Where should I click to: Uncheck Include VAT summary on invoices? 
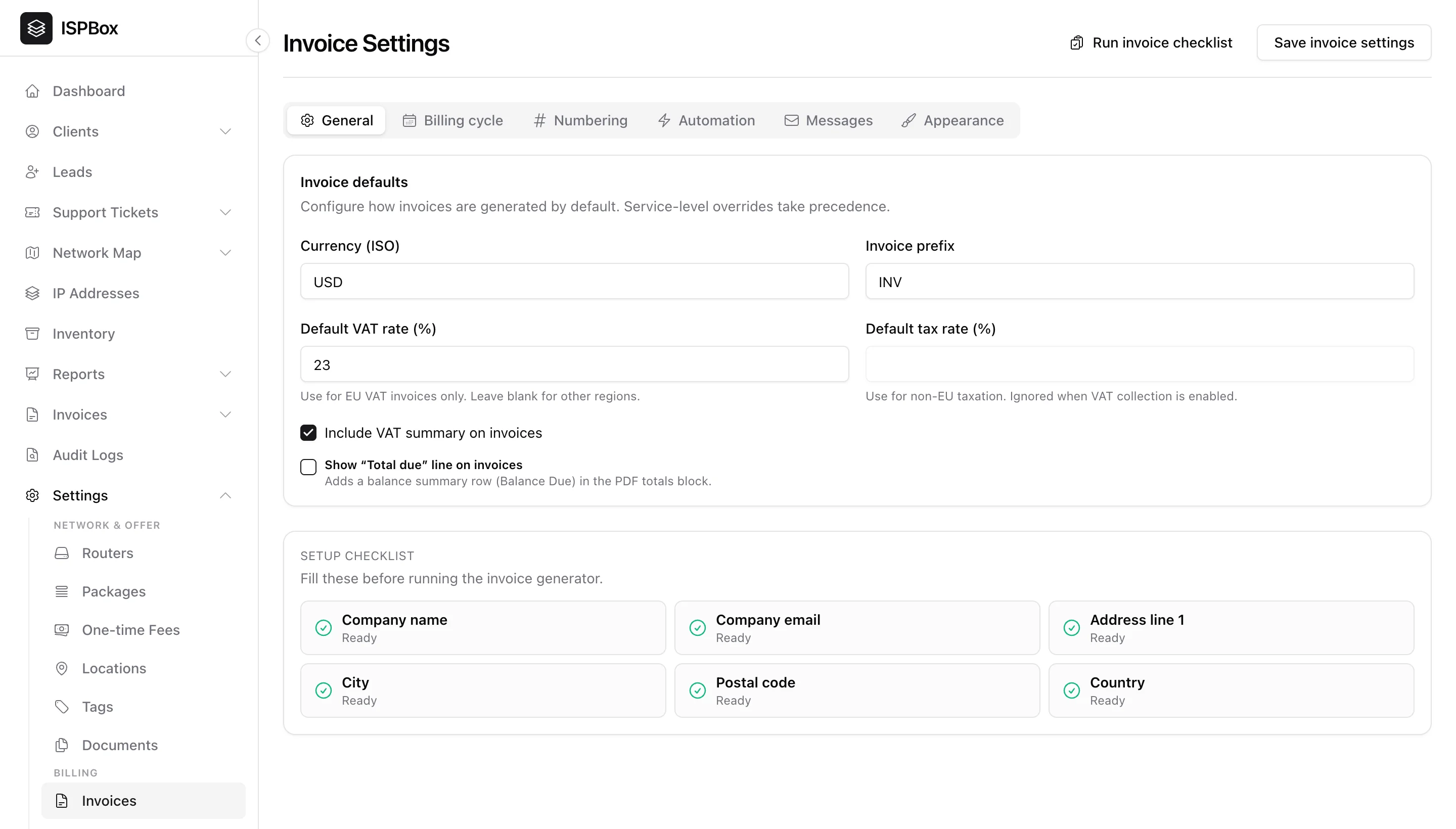(x=308, y=433)
